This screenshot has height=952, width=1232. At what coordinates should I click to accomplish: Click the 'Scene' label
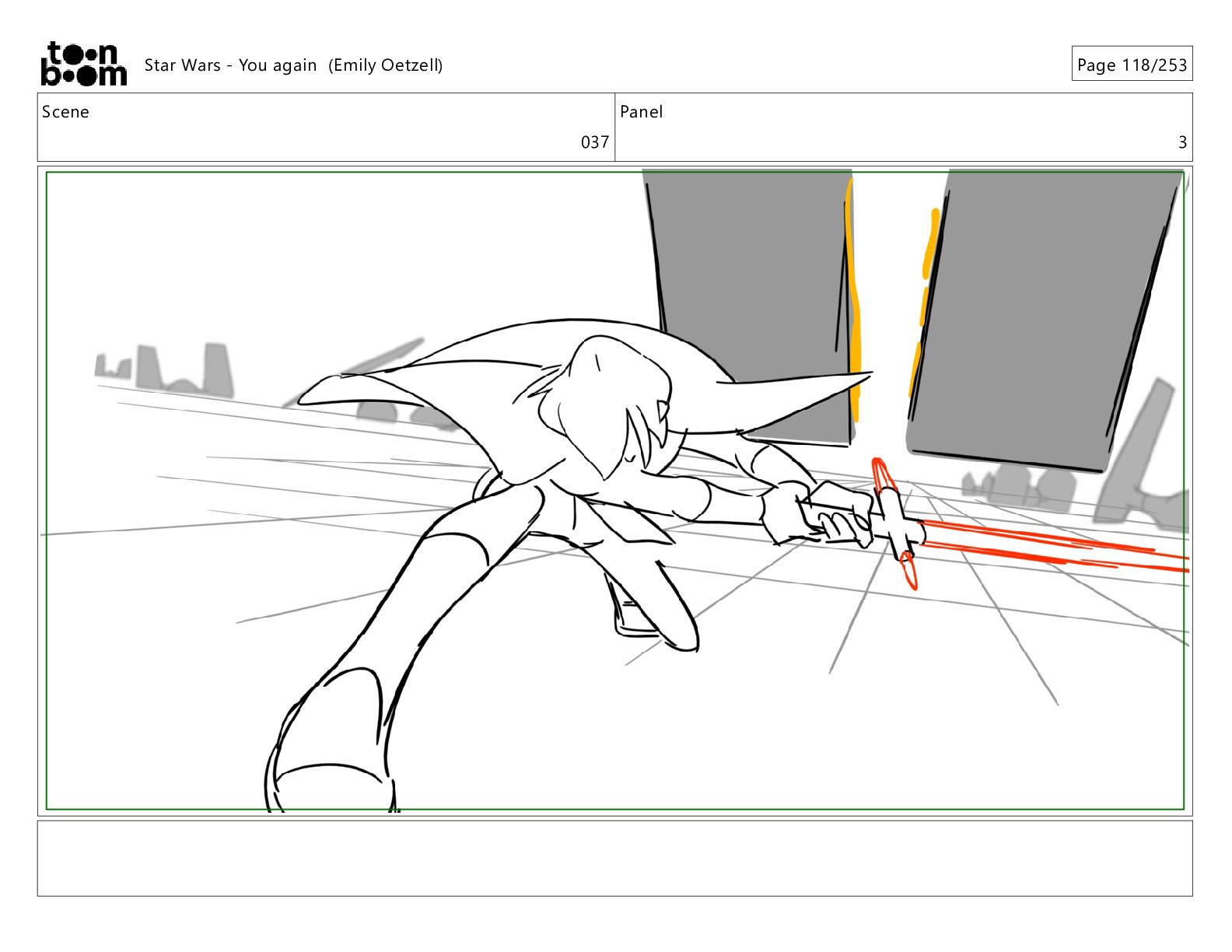point(65,112)
